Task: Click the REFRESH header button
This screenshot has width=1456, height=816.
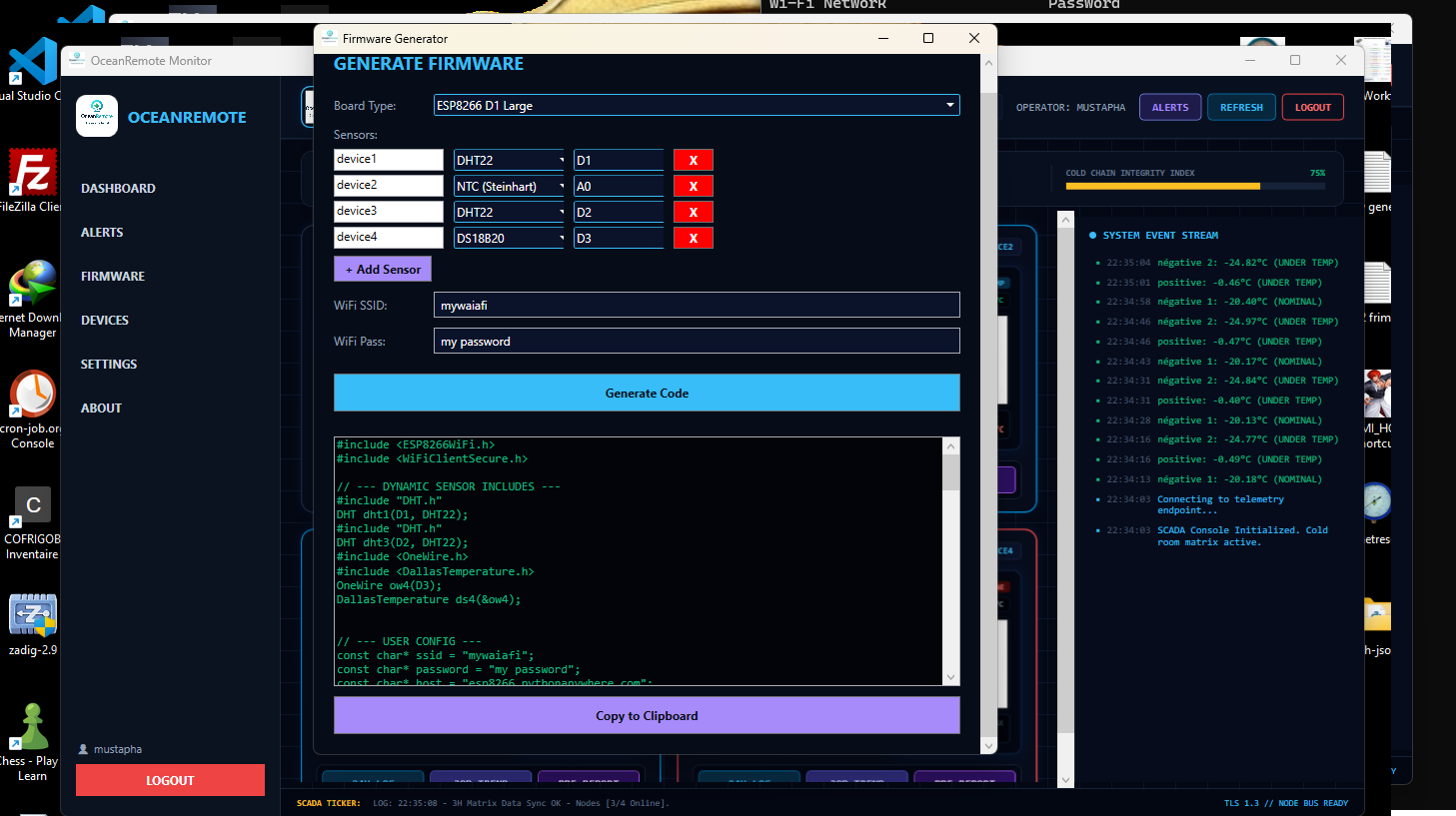Action: (x=1241, y=107)
